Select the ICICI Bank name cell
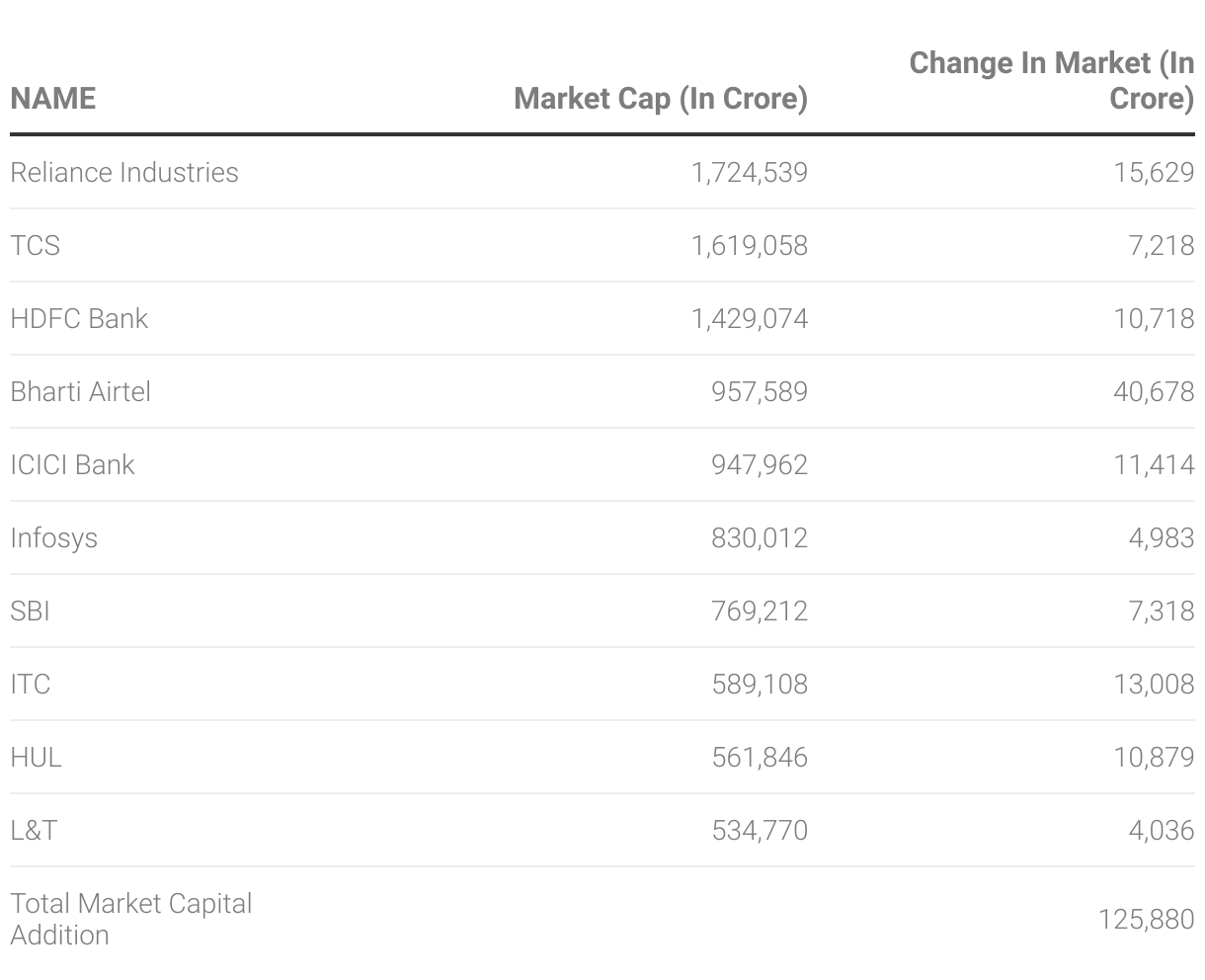The height and width of the screenshot is (980, 1205). coord(72,465)
